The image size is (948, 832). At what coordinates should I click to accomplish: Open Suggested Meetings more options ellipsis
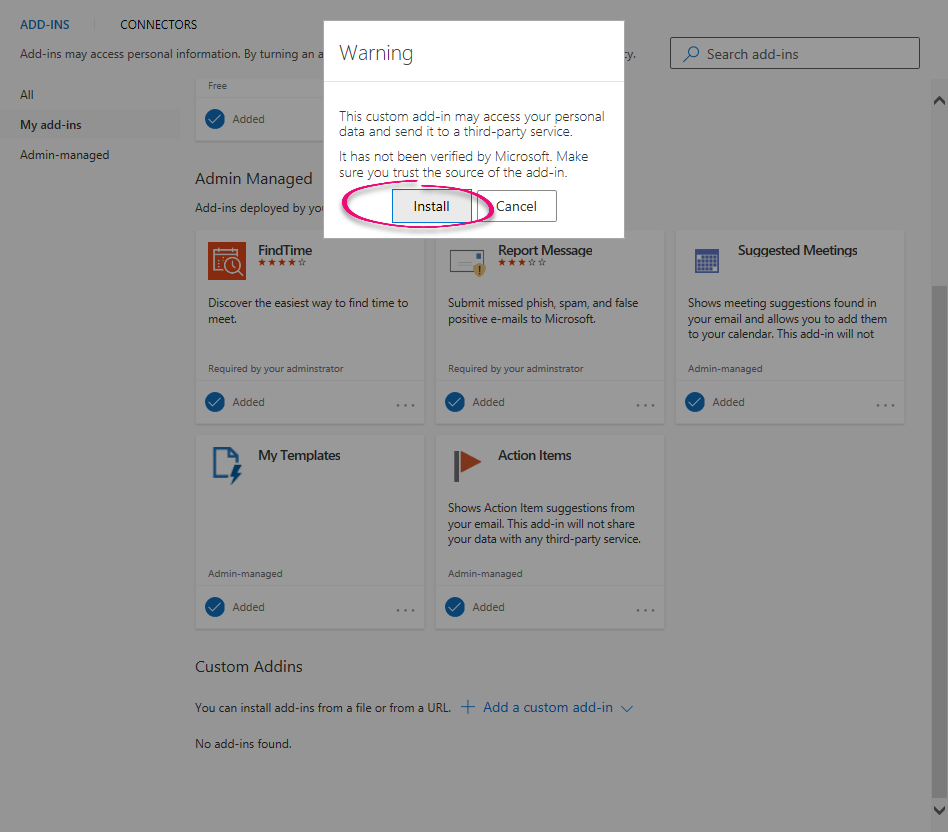tap(885, 405)
